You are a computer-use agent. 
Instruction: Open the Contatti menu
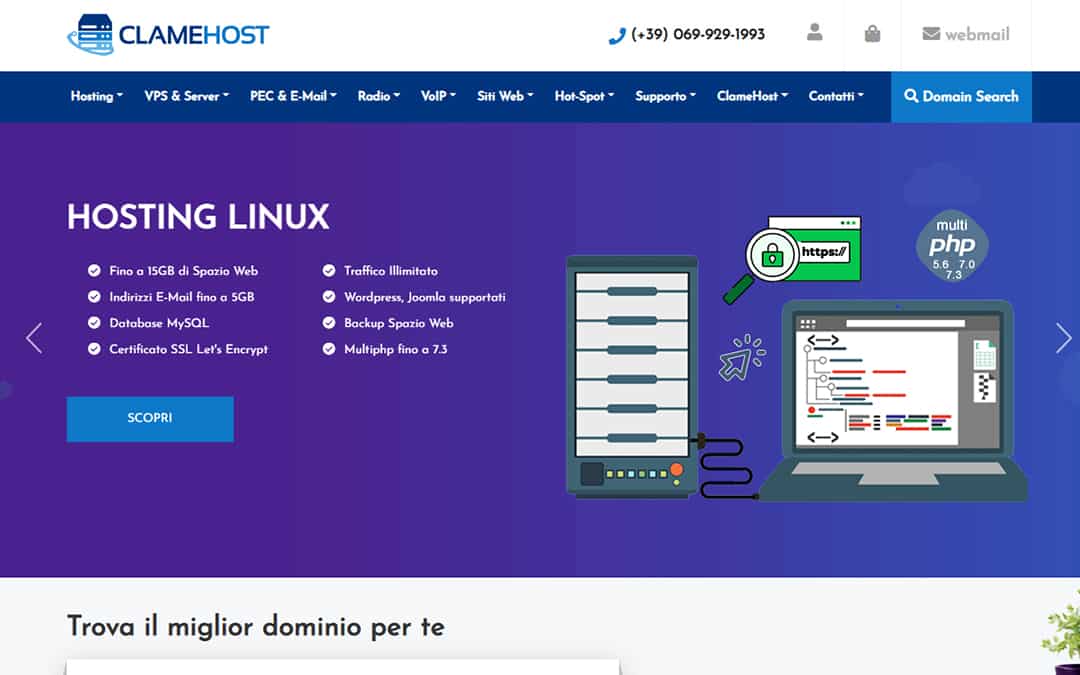click(836, 97)
